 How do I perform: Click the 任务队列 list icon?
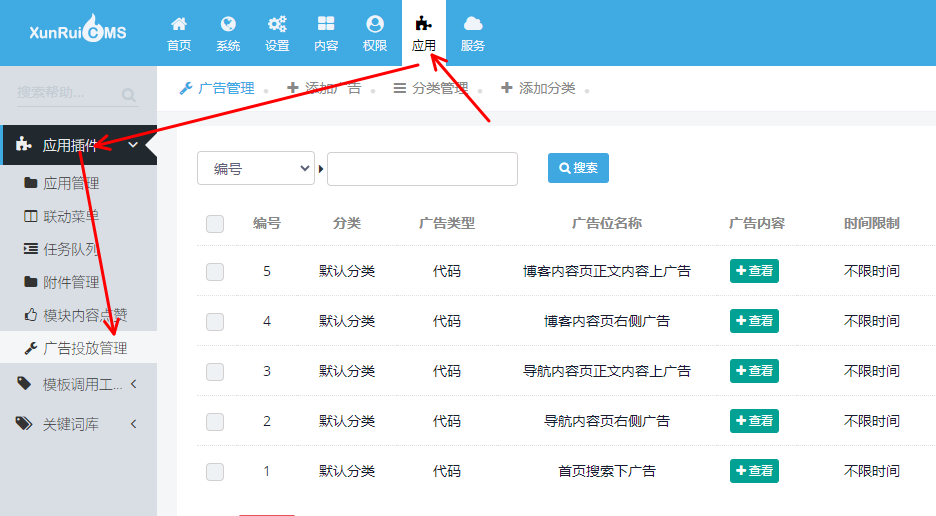(30, 249)
